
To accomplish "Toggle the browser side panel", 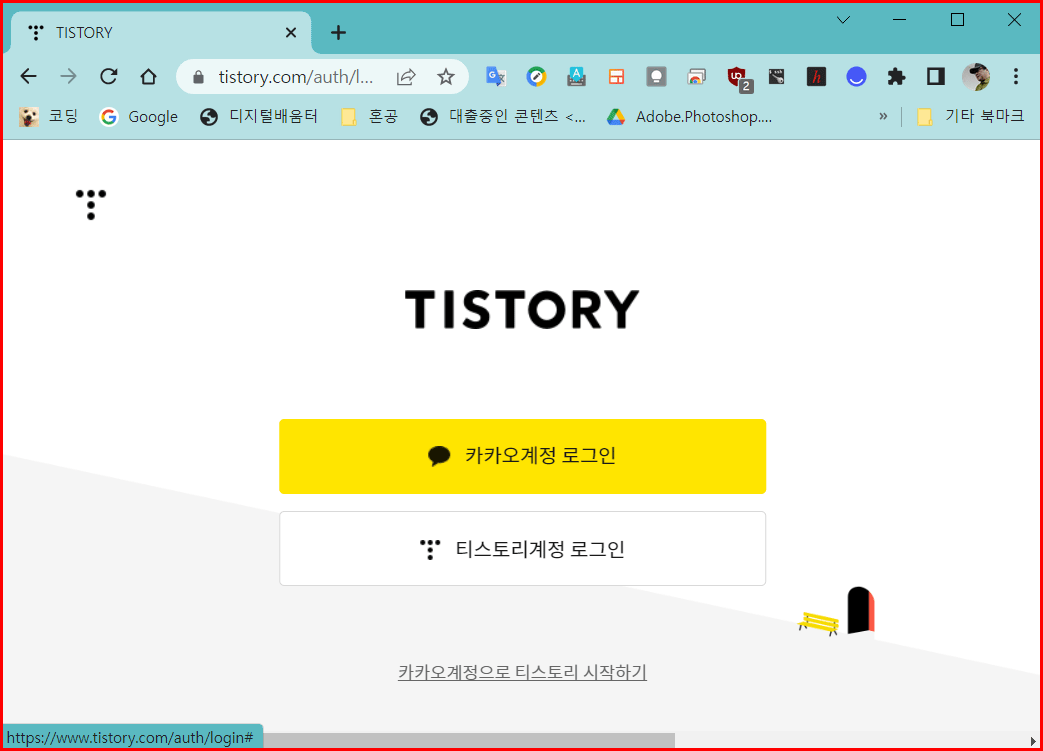I will click(x=936, y=77).
